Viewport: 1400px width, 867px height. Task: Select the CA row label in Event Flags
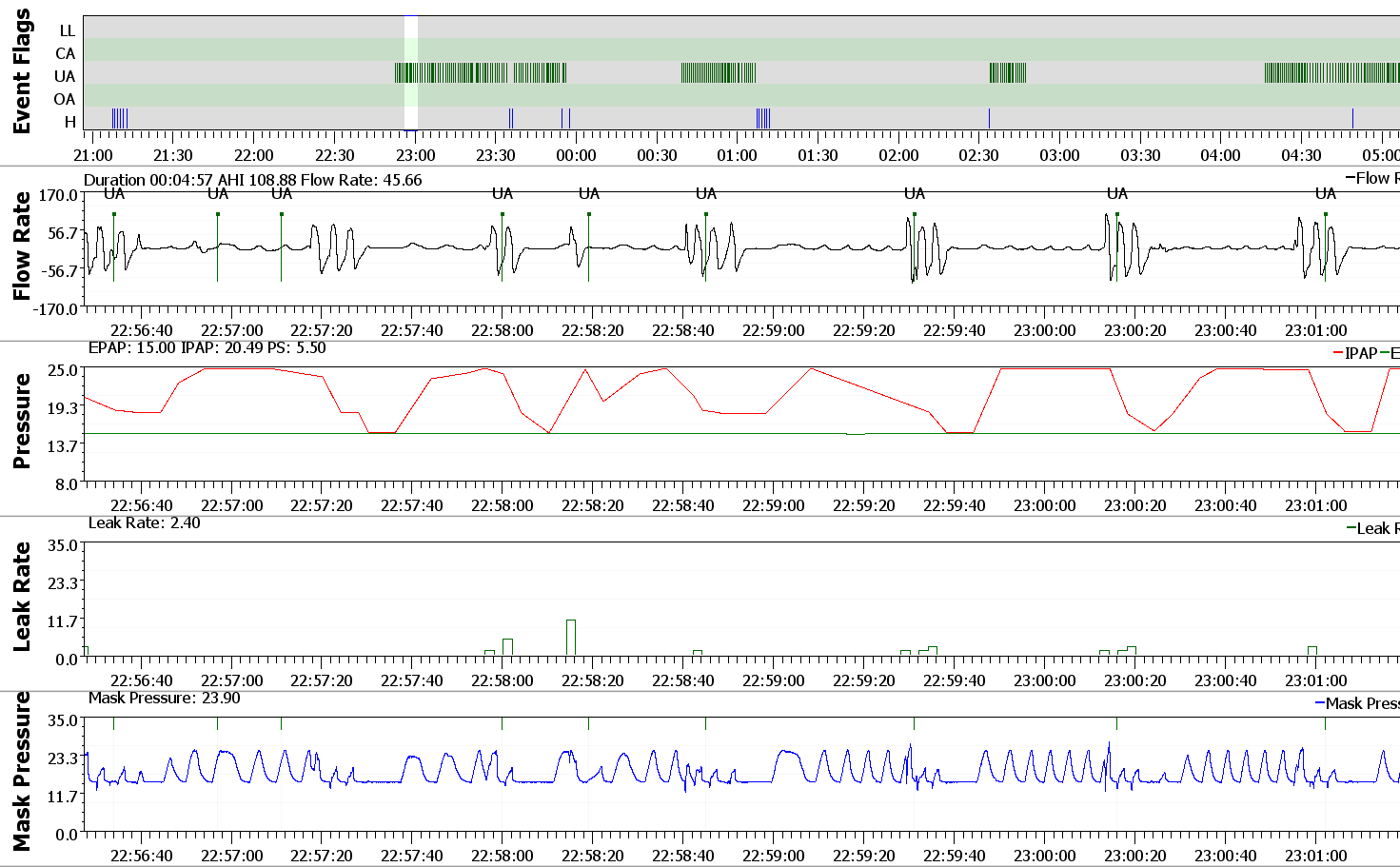click(66, 53)
